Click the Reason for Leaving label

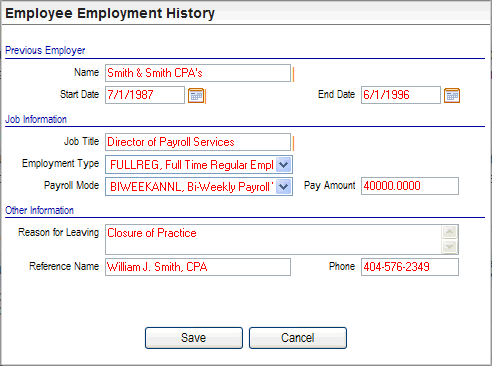point(59,232)
